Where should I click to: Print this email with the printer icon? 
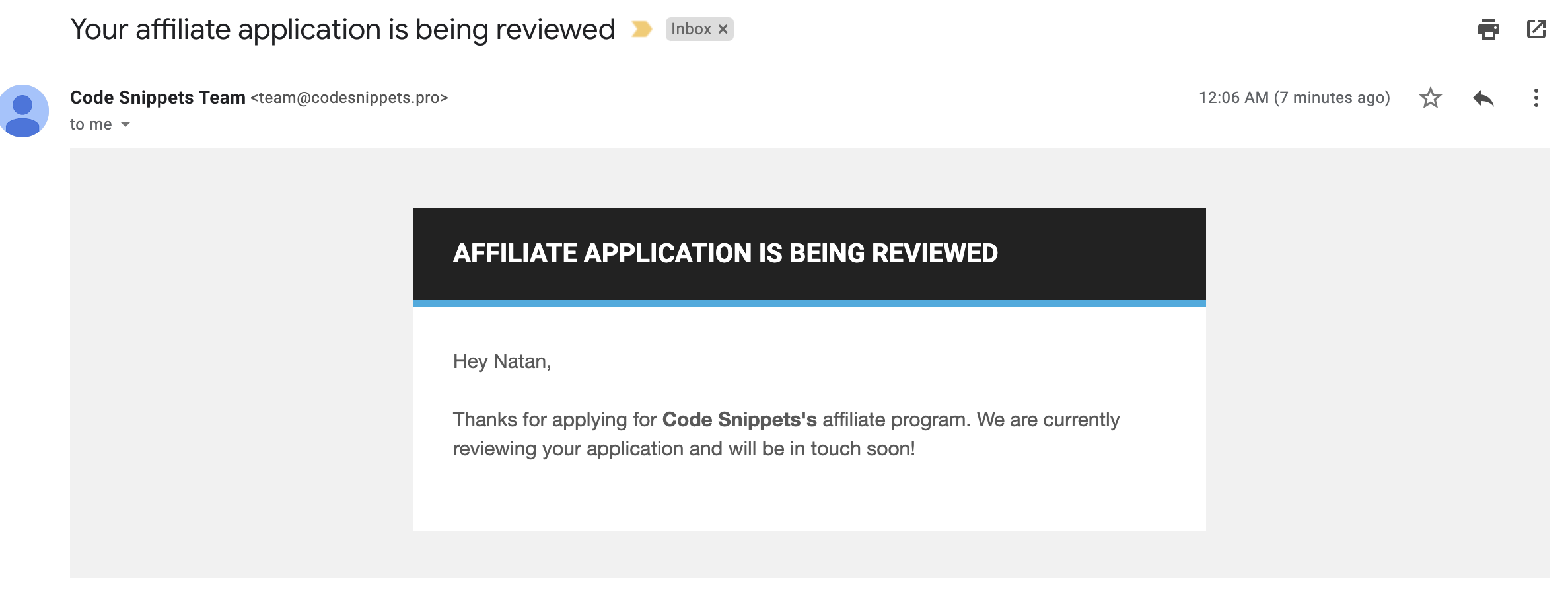(x=1488, y=29)
